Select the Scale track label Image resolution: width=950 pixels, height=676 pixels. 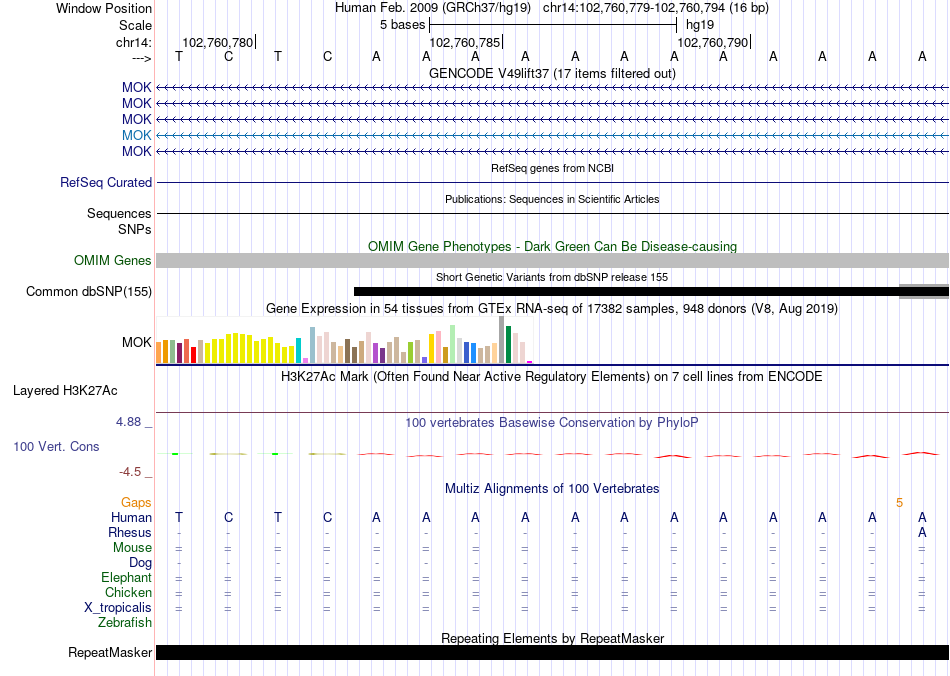point(135,25)
